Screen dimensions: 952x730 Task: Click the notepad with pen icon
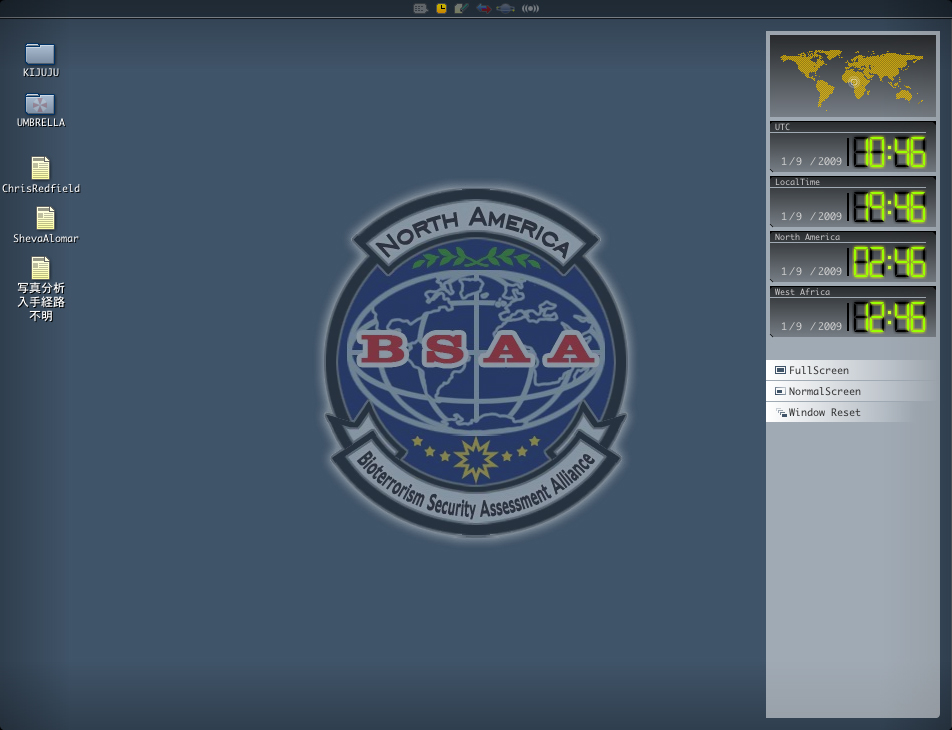[x=461, y=8]
